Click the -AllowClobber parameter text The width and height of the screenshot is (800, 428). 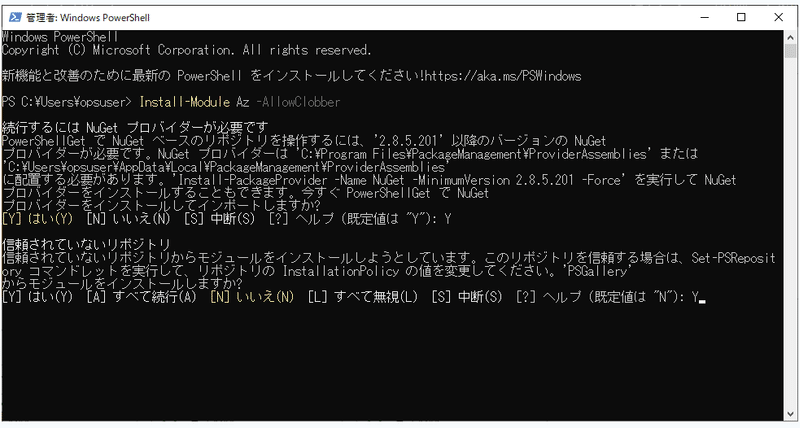coord(298,102)
